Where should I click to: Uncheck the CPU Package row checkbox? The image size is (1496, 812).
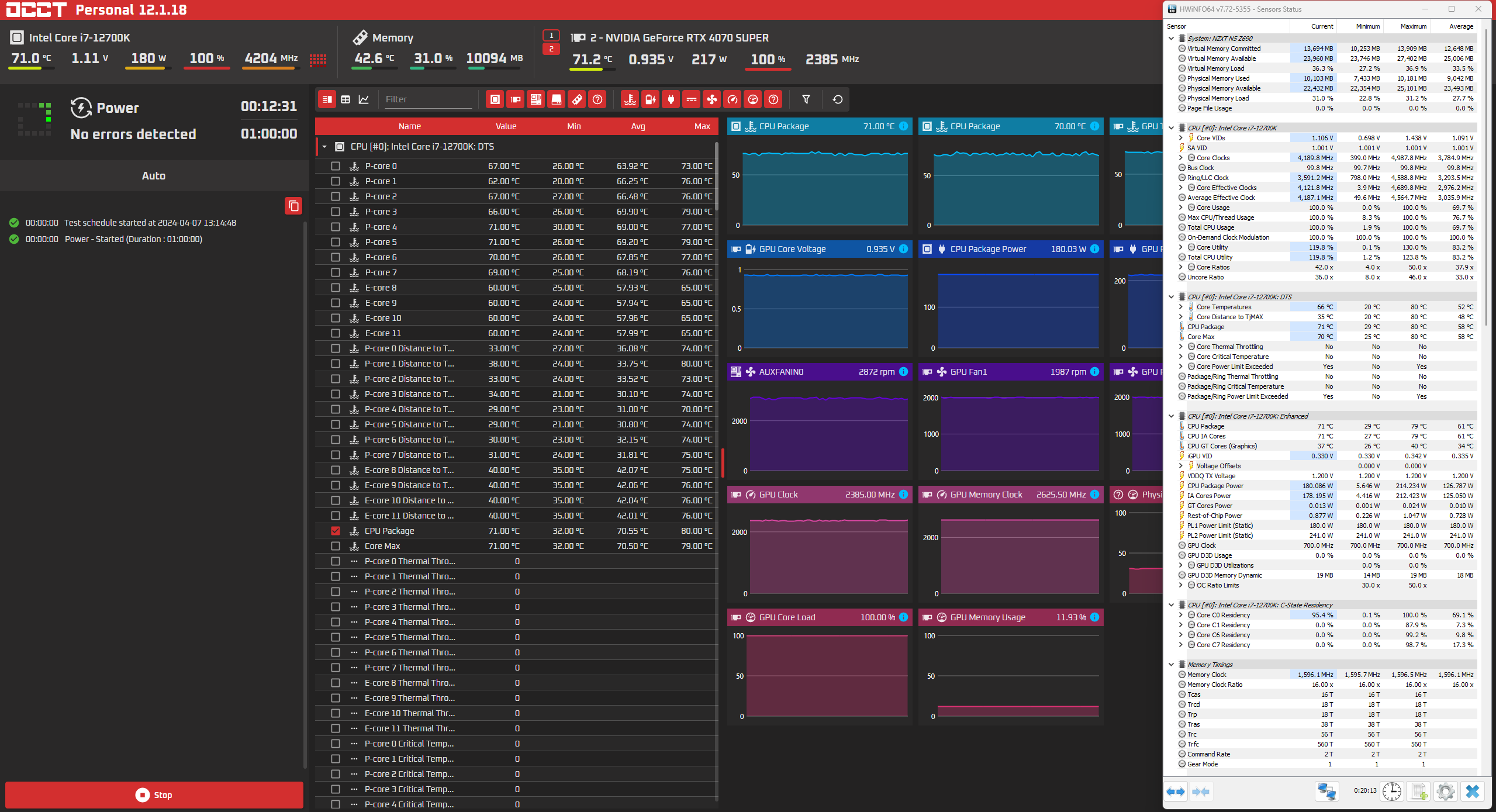click(x=336, y=531)
